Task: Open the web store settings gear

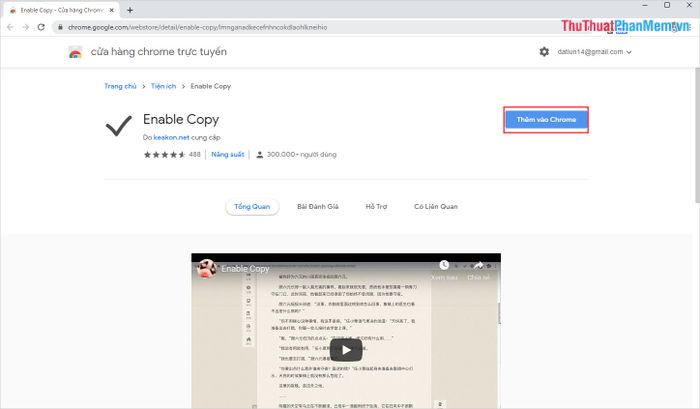Action: coord(544,52)
